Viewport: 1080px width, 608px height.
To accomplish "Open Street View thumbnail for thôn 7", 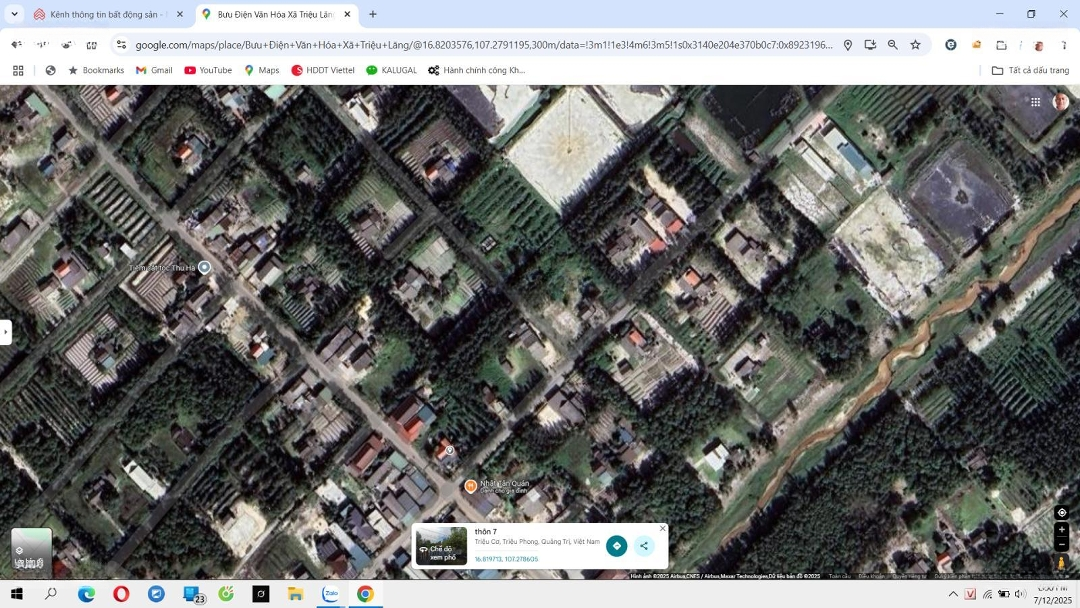I will 441,546.
